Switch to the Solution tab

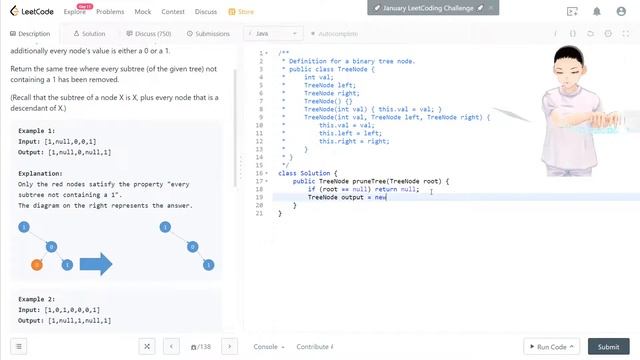click(x=89, y=34)
